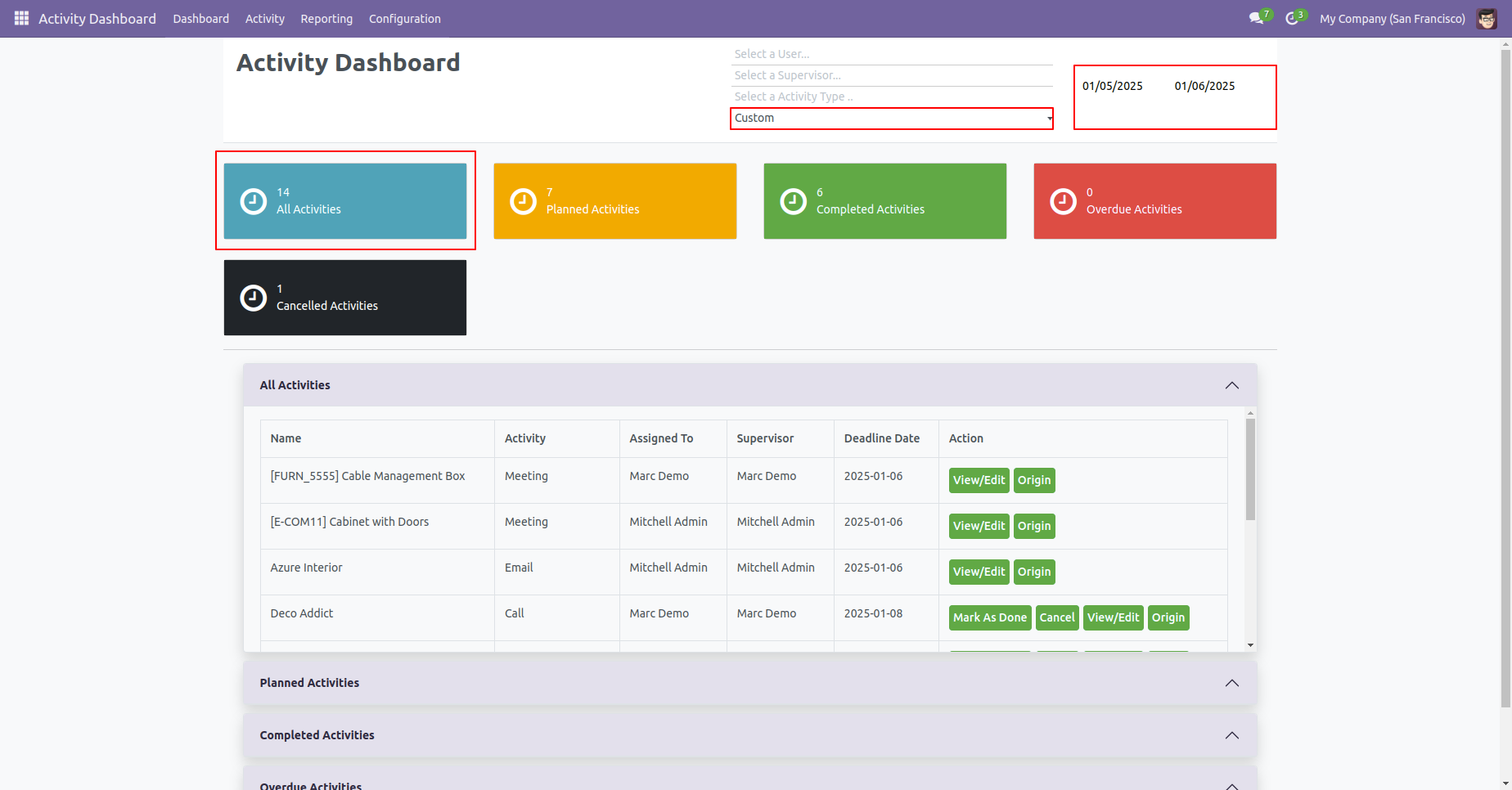Click the clock icon on All Activities card
This screenshot has width=1512, height=790.
coord(253,201)
